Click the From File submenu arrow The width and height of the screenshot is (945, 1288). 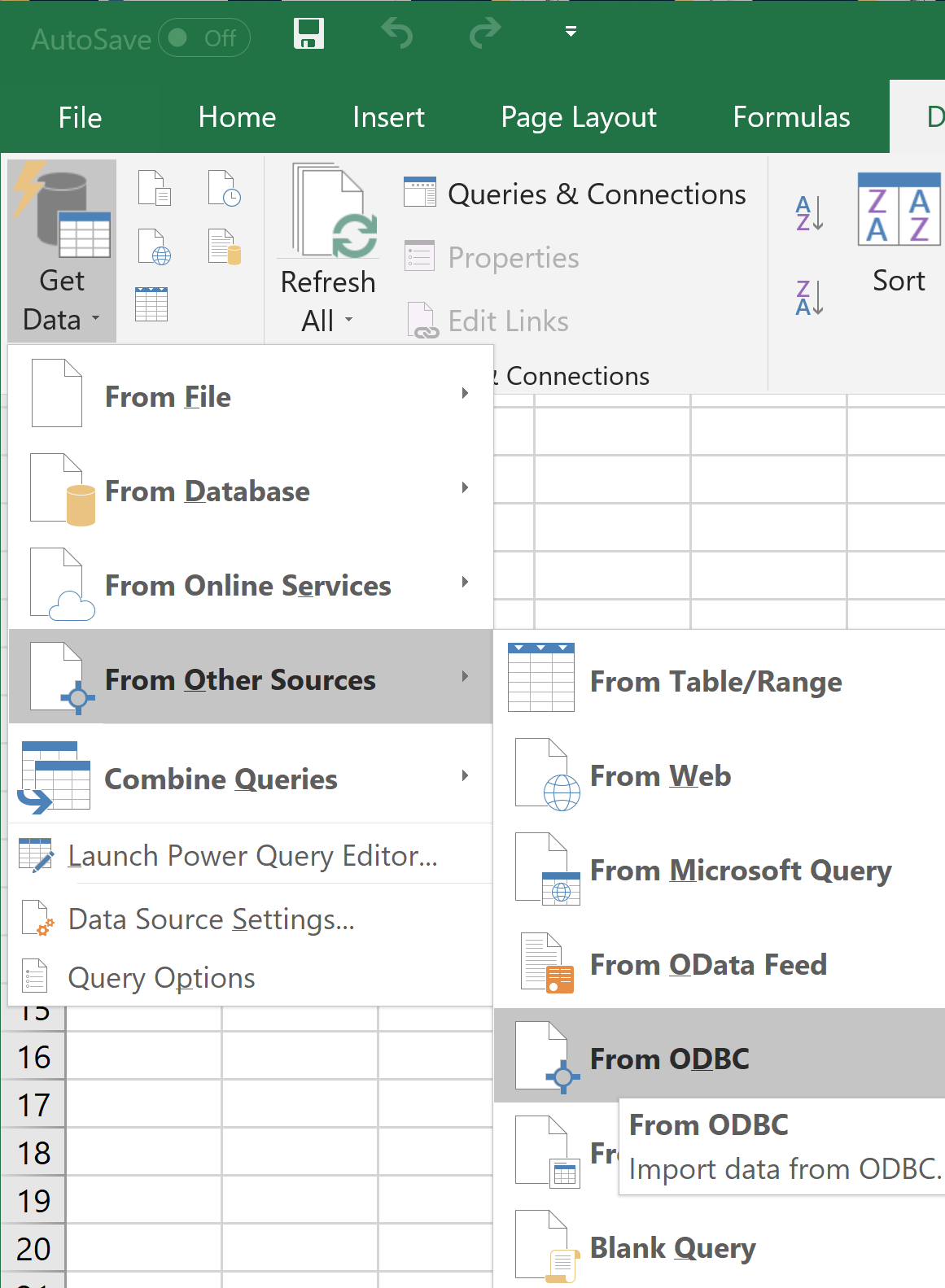tap(465, 394)
